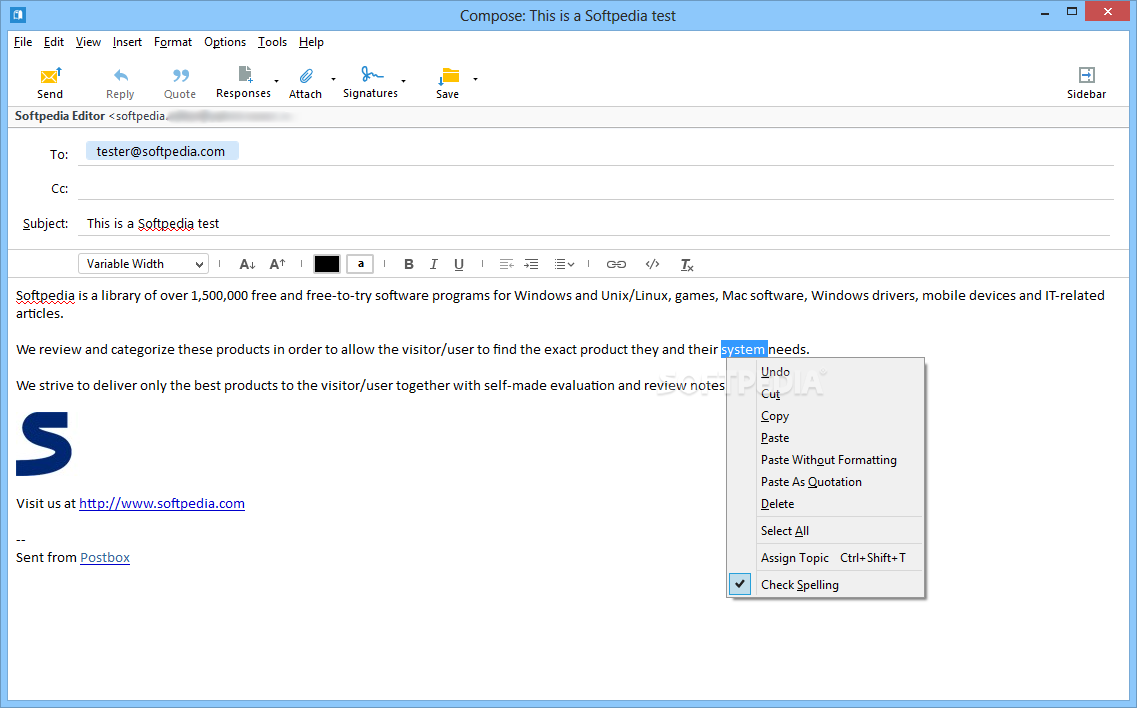Viewport: 1137px width, 708px height.
Task: Toggle the Sidebar icon
Action: click(x=1086, y=75)
